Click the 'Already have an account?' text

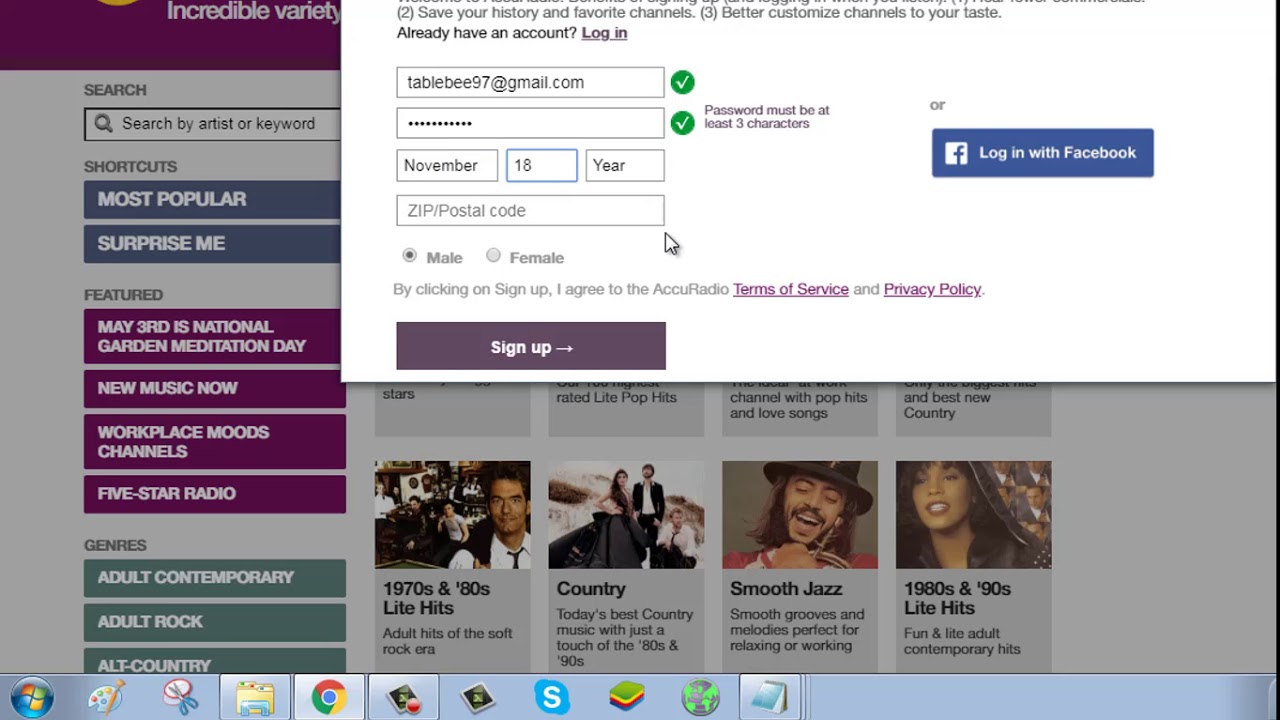point(487,33)
